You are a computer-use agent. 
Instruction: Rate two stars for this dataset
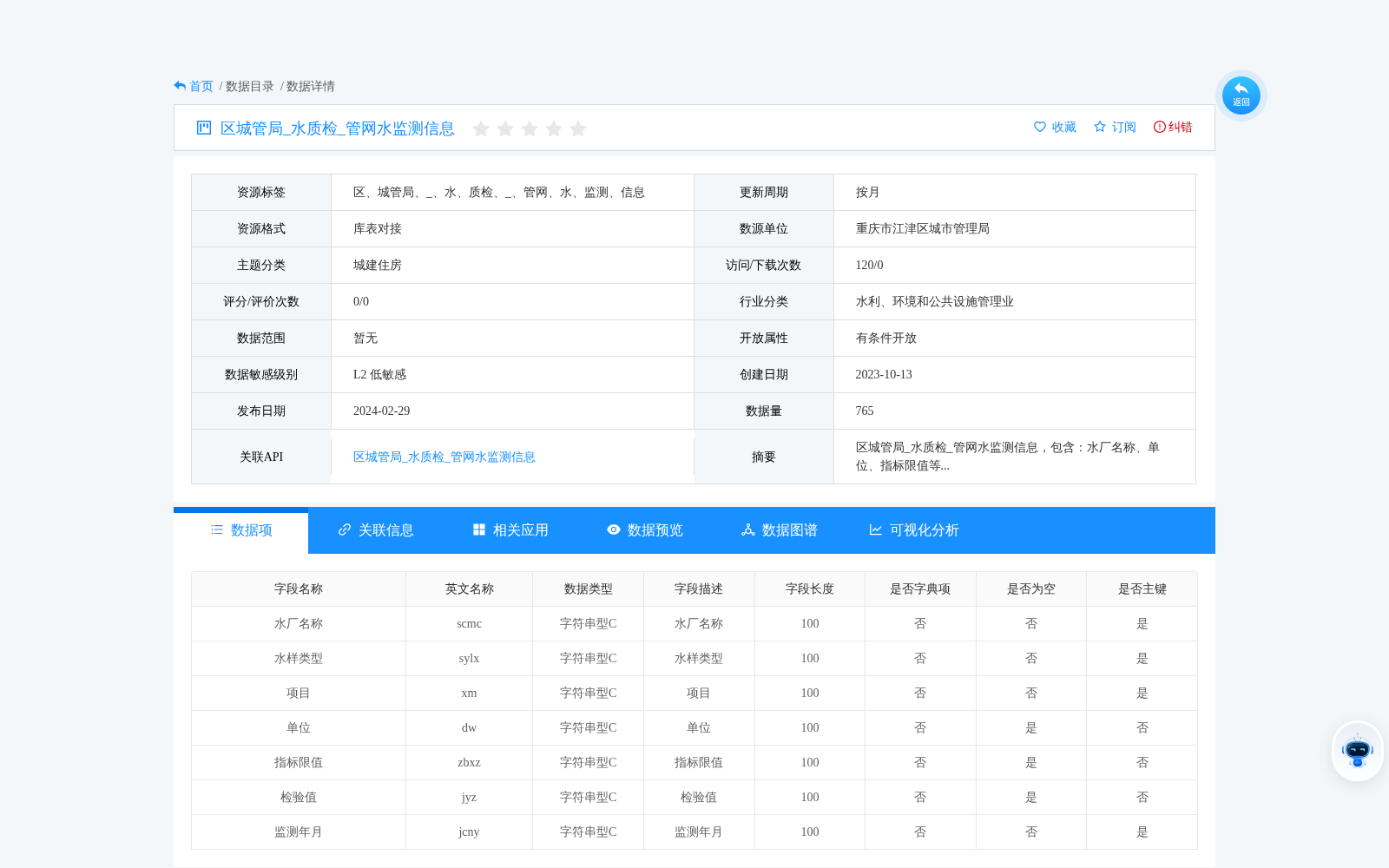[x=505, y=128]
